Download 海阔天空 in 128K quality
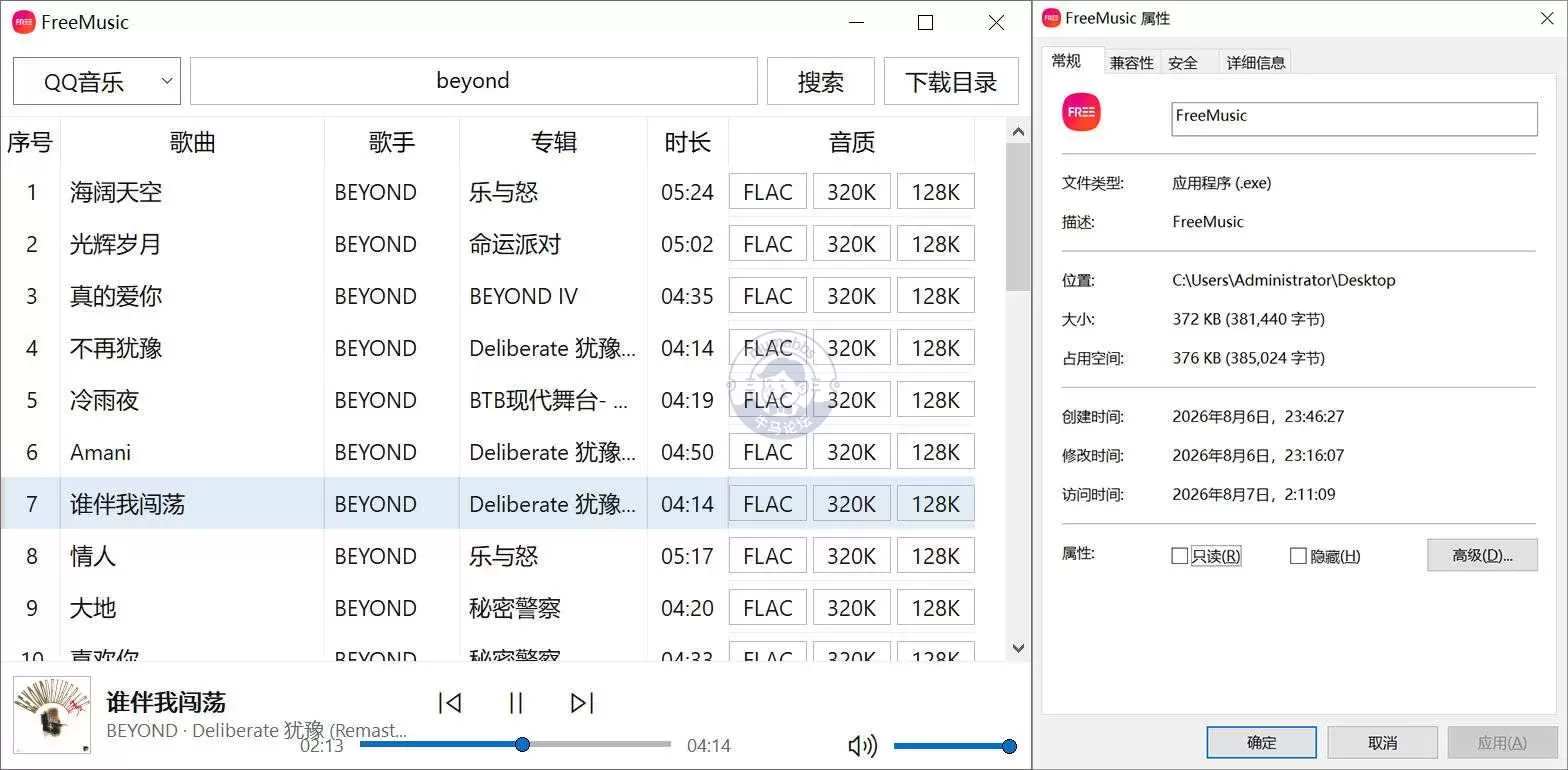This screenshot has height=770, width=1568. point(936,192)
